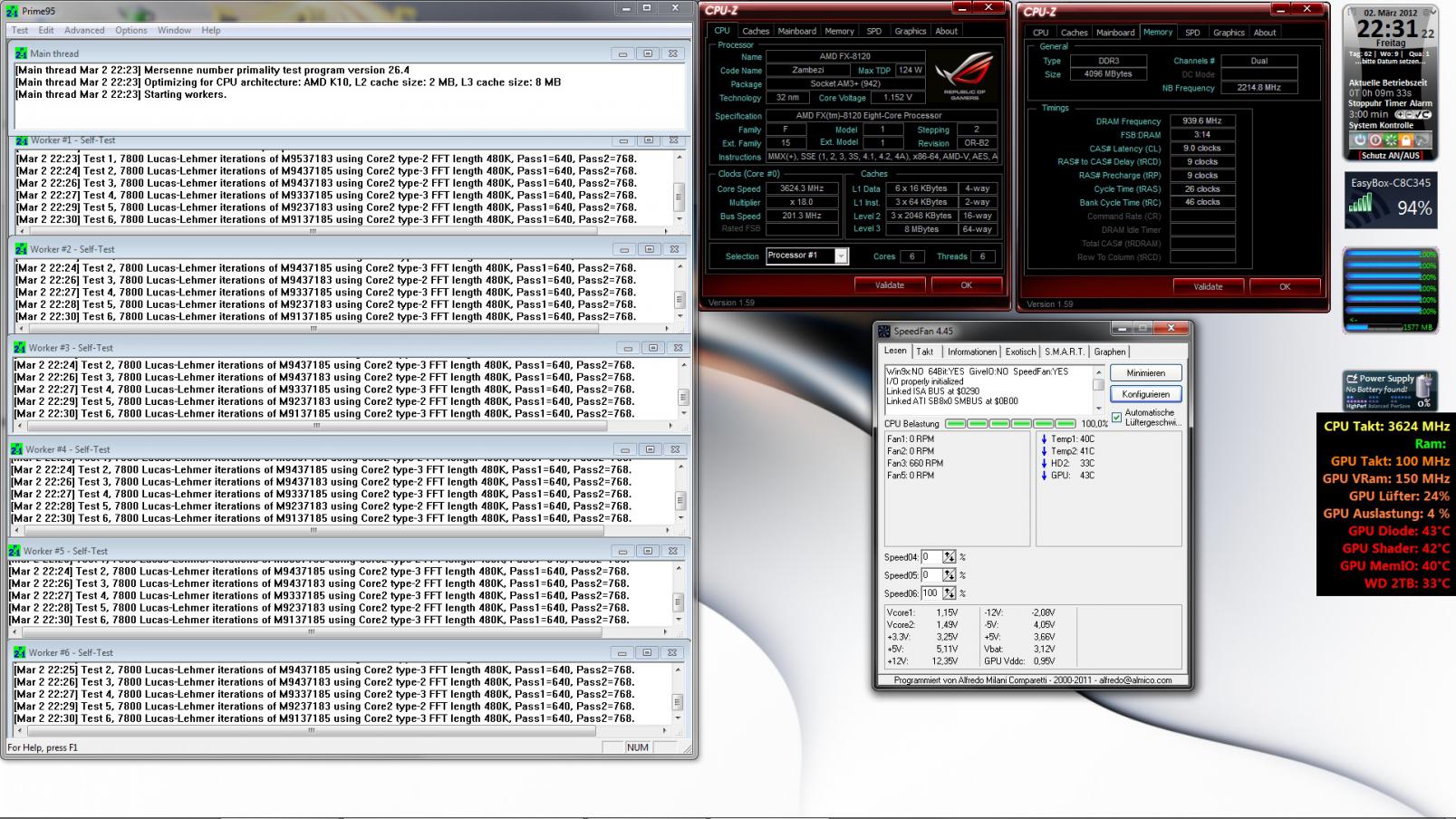Click the NUM indicator in Prime95 status bar

[x=638, y=747]
